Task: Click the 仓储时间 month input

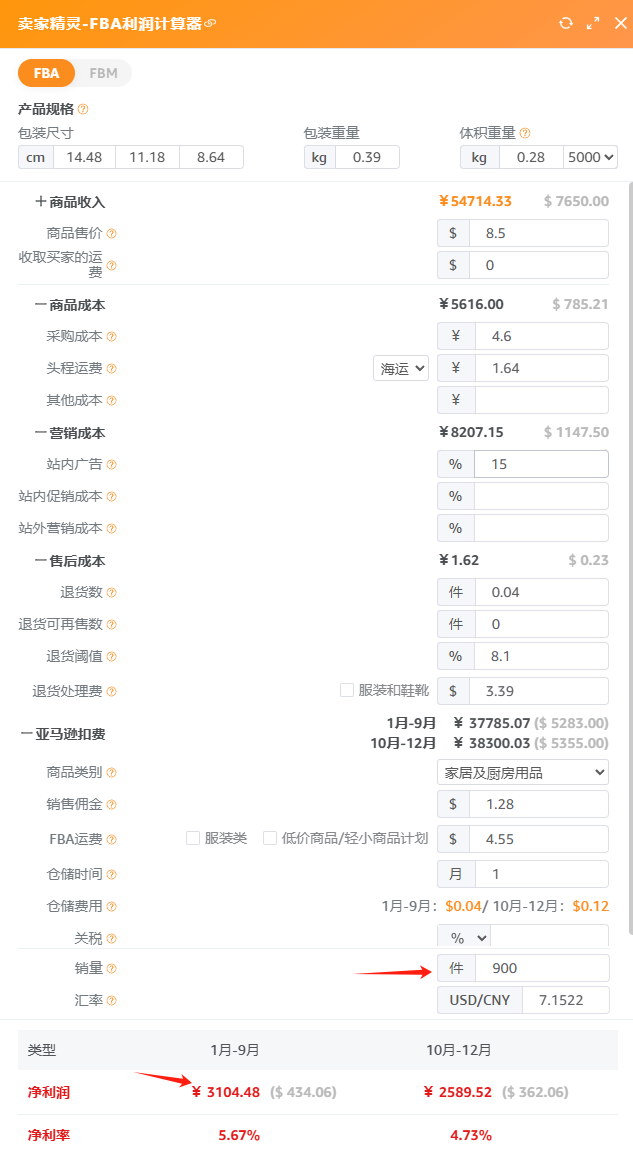Action: [x=541, y=874]
